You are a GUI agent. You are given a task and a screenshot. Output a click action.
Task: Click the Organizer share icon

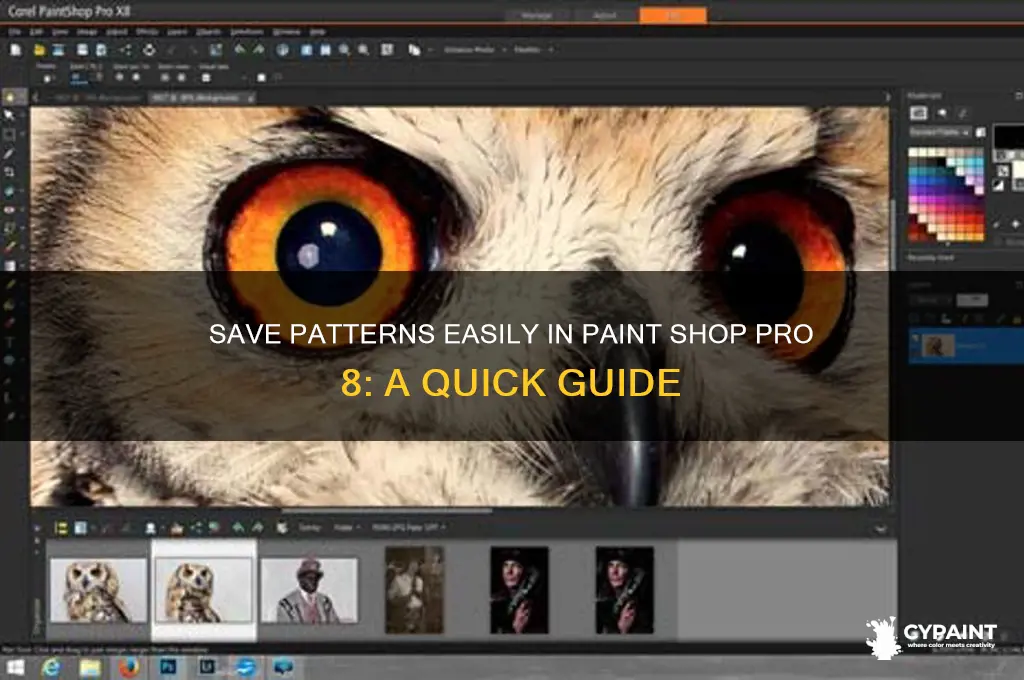coord(197,527)
